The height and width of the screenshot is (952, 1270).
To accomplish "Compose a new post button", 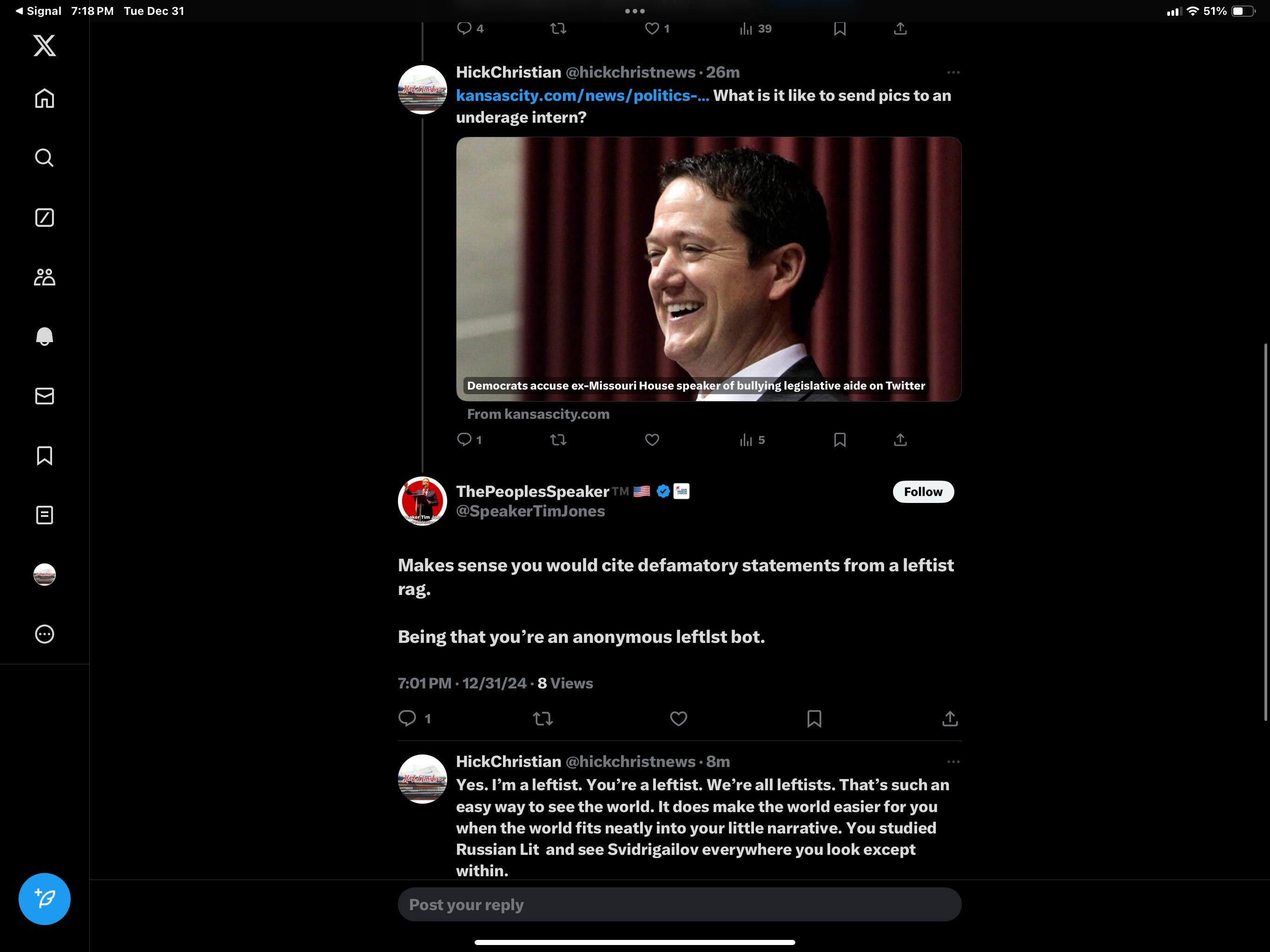I will click(x=44, y=899).
